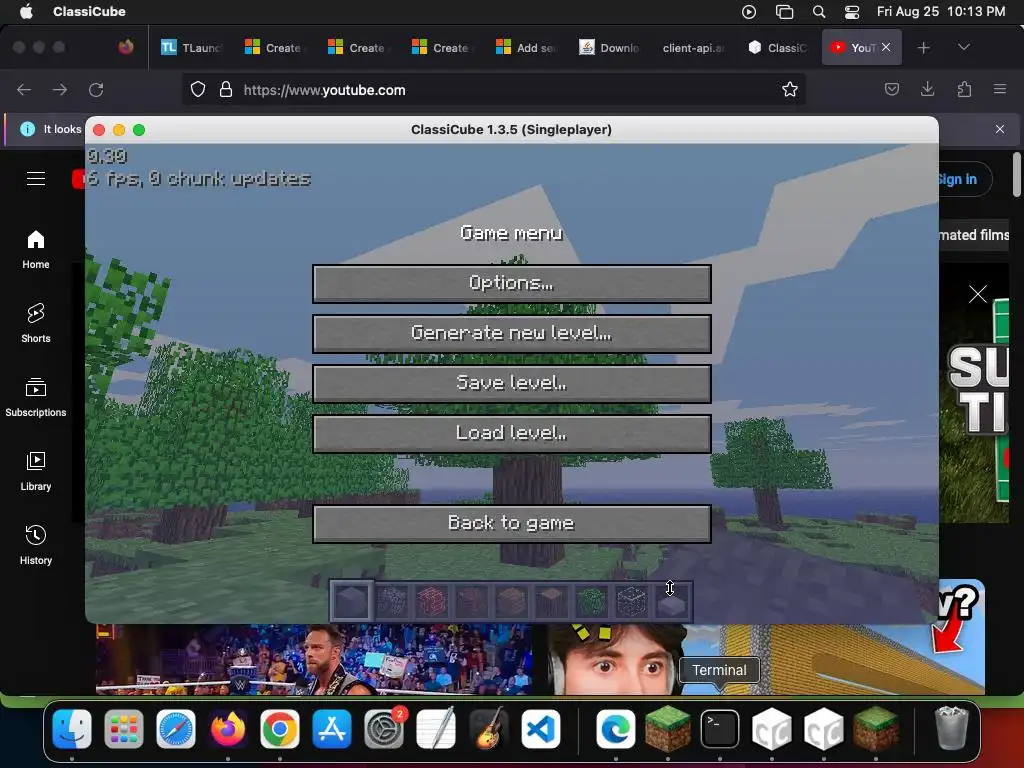Image resolution: width=1024 pixels, height=768 pixels.
Task: Open Firefox extensions menu
Action: tap(964, 89)
